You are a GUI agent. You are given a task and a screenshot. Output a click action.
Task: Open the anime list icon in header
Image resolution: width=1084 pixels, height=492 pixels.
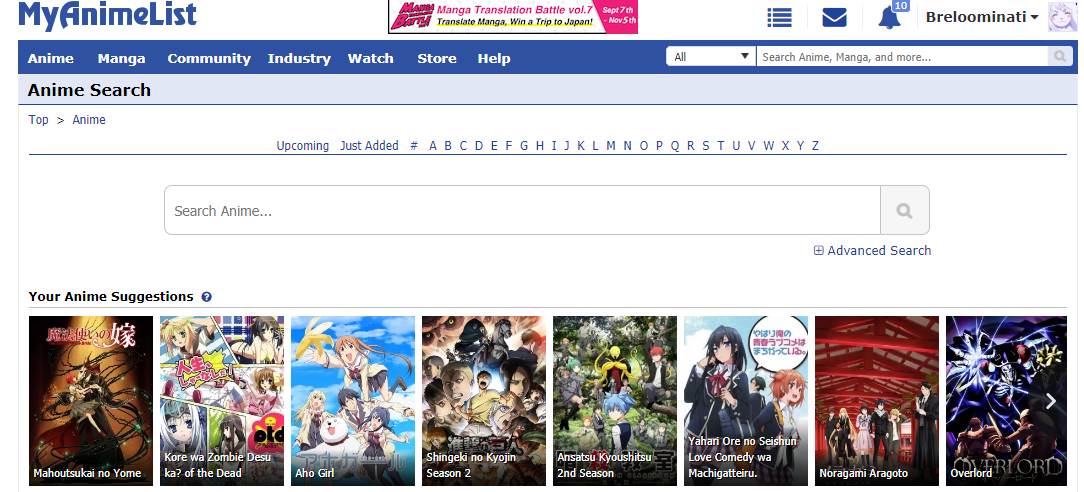tap(779, 17)
